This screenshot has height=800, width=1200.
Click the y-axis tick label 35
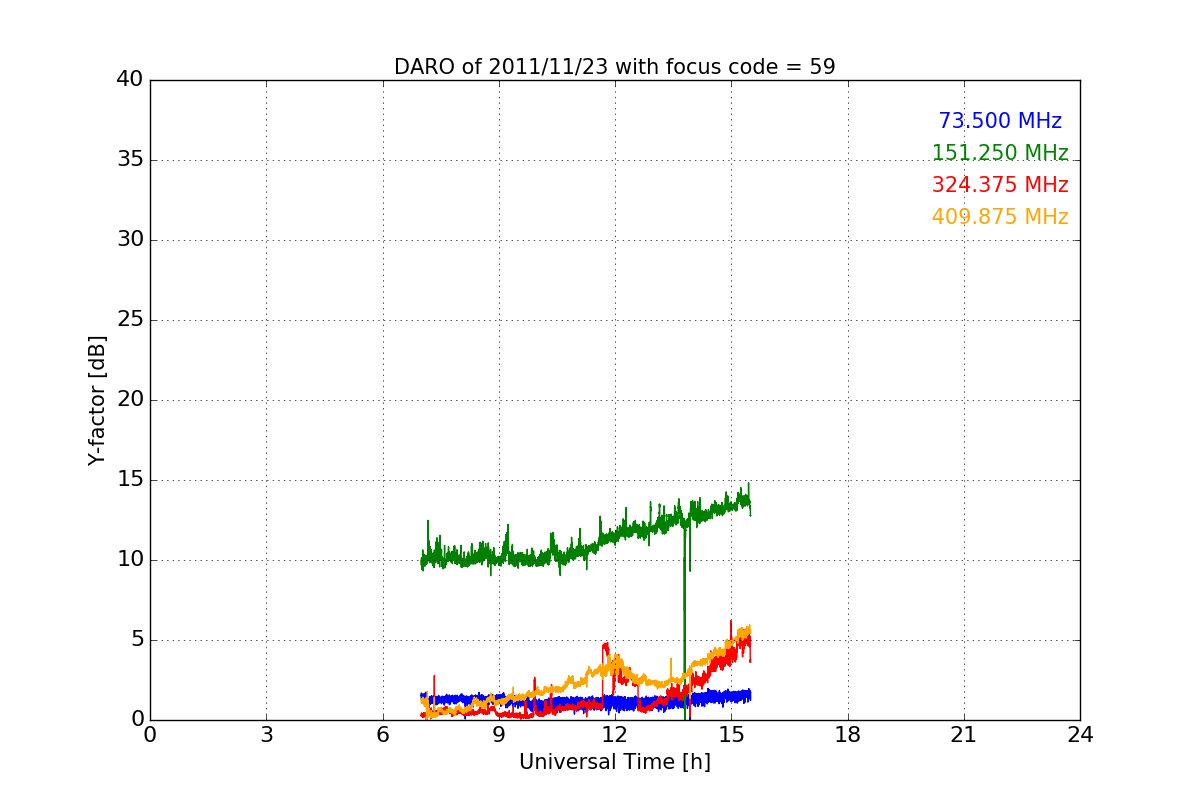tap(130, 160)
